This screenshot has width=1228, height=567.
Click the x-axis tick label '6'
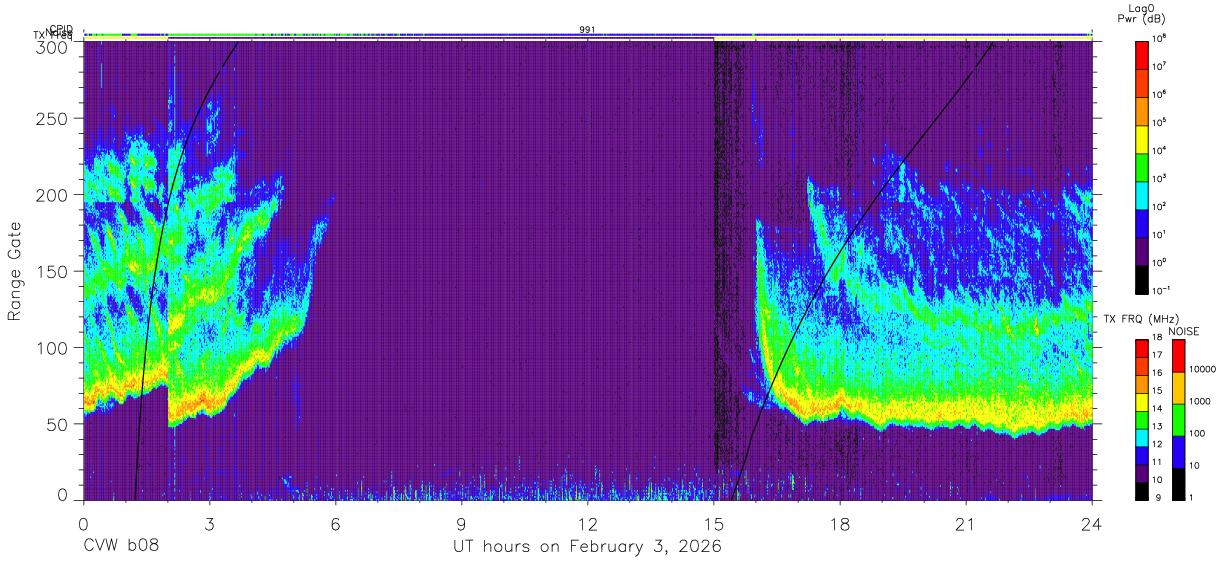(336, 523)
